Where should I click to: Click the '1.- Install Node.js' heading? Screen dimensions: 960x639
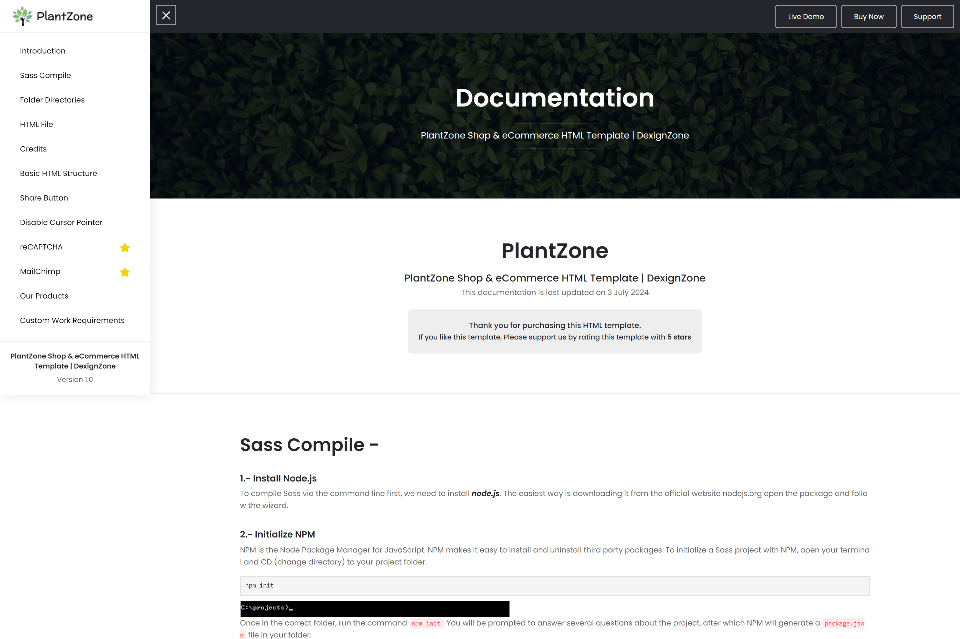pyautogui.click(x=278, y=478)
